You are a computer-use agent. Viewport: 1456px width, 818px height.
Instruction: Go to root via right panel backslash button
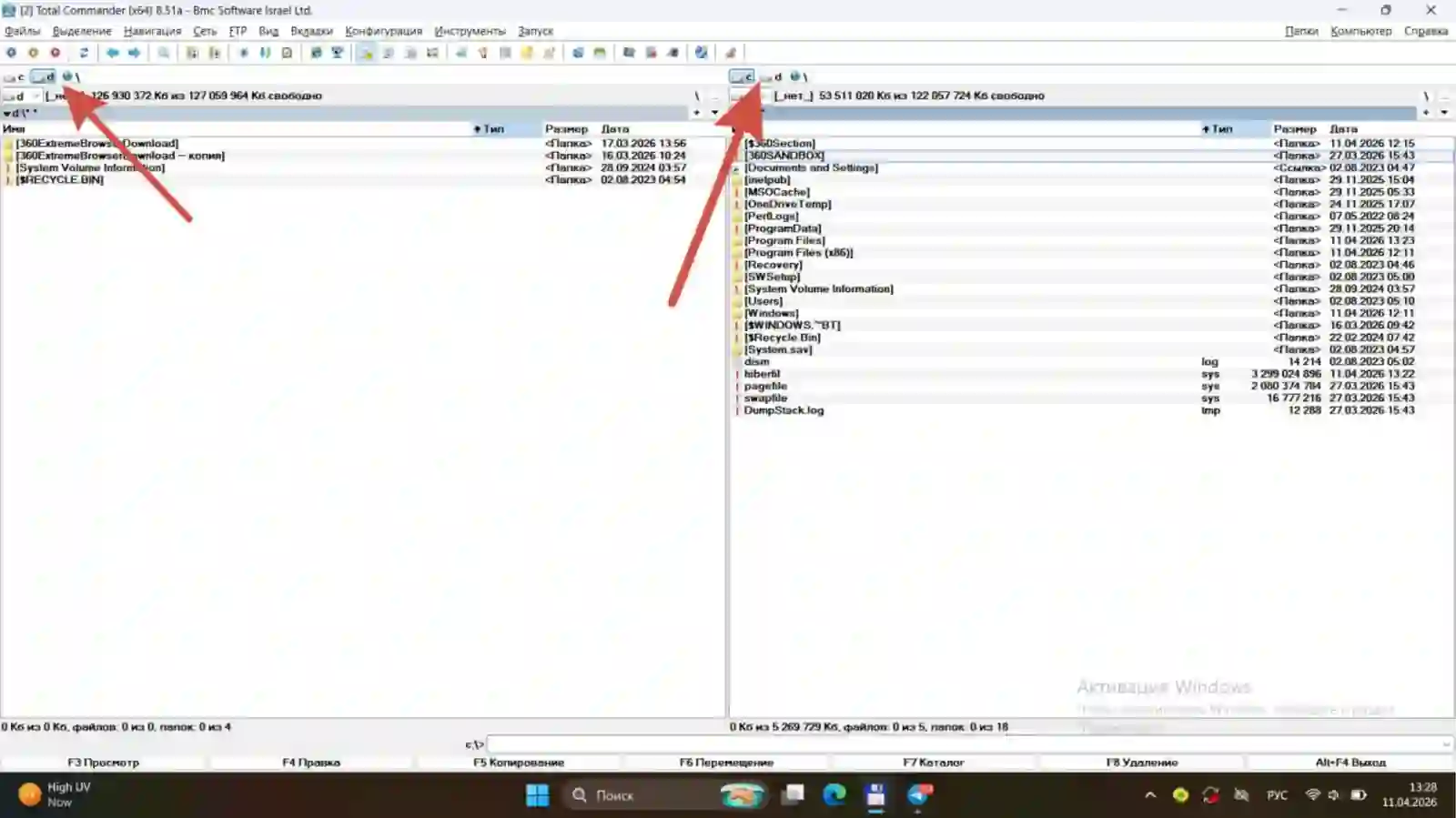pos(1426,96)
